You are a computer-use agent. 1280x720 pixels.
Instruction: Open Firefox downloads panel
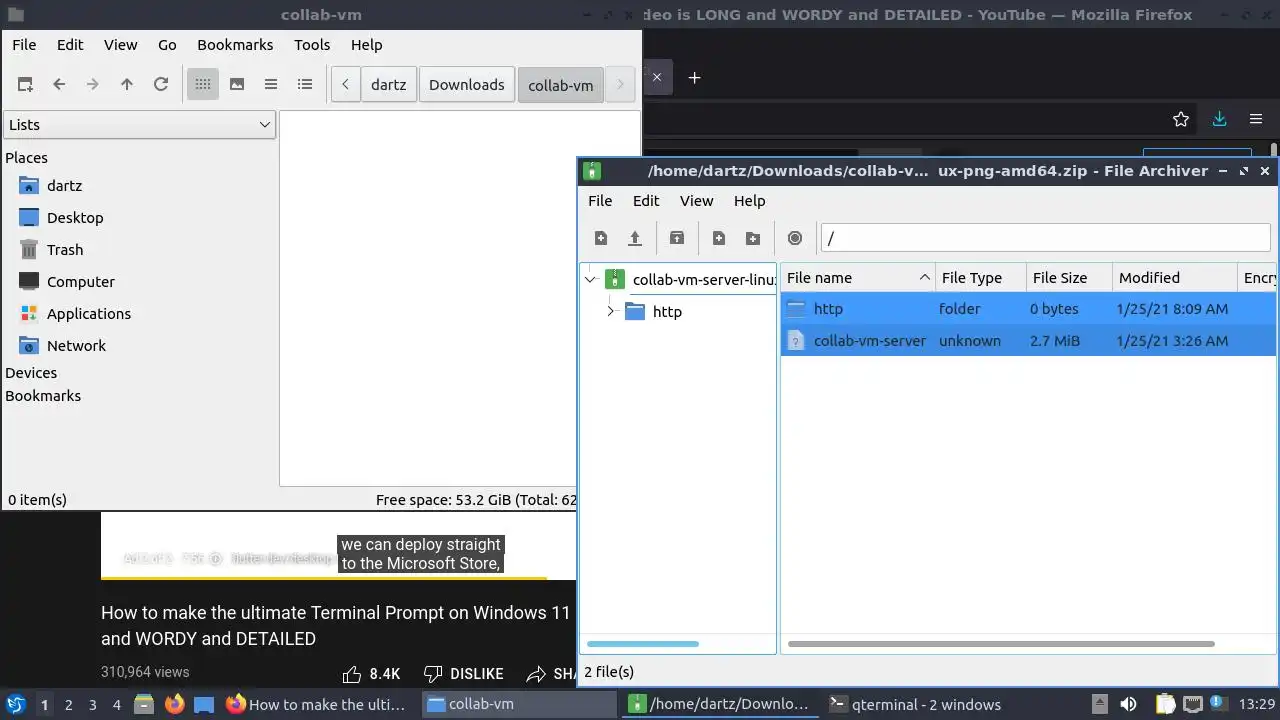[x=1219, y=119]
